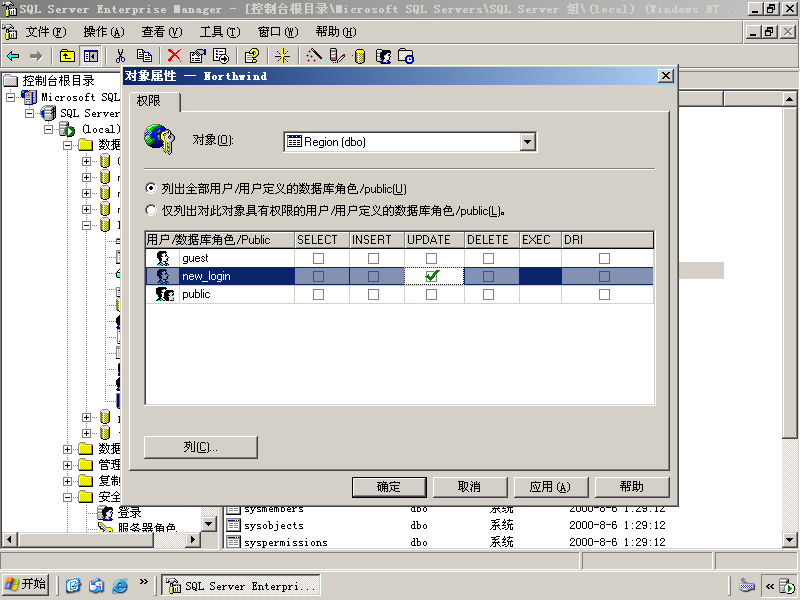Click the globe and key permissions icon
Image resolution: width=800 pixels, height=600 pixels.
pyautogui.click(x=159, y=139)
